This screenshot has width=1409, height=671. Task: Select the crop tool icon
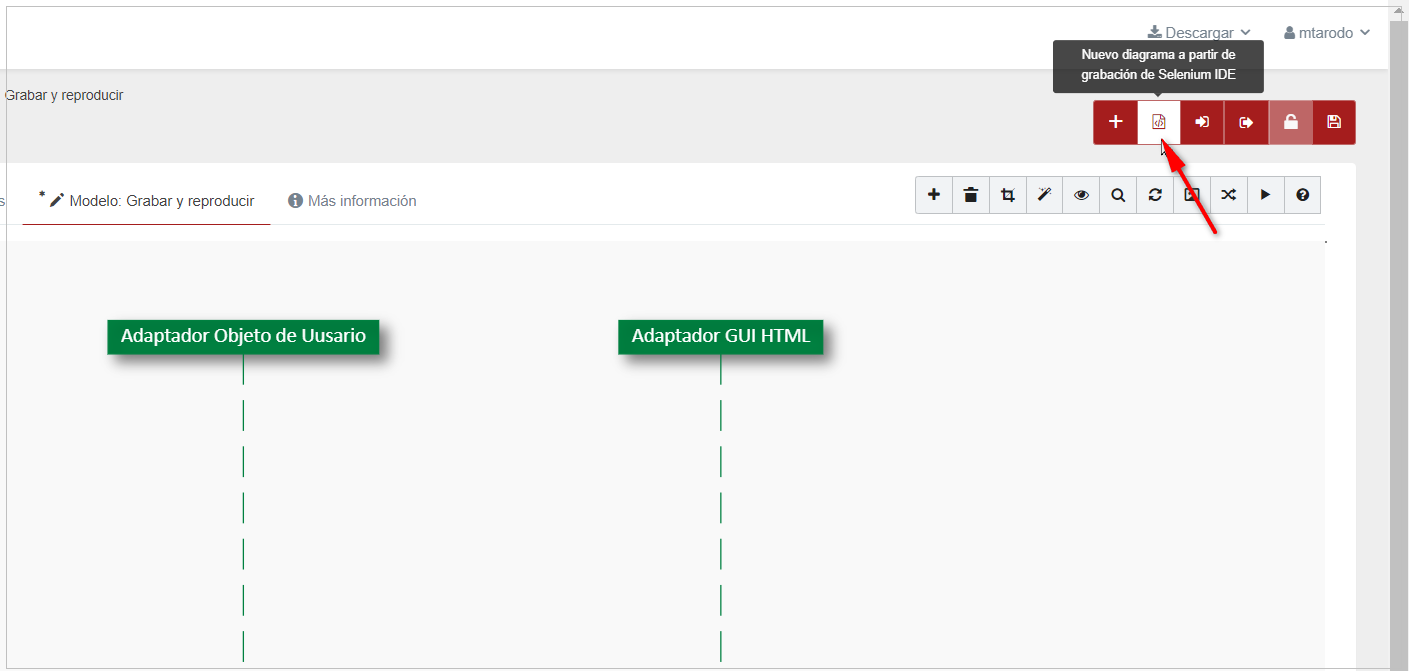(x=1008, y=195)
